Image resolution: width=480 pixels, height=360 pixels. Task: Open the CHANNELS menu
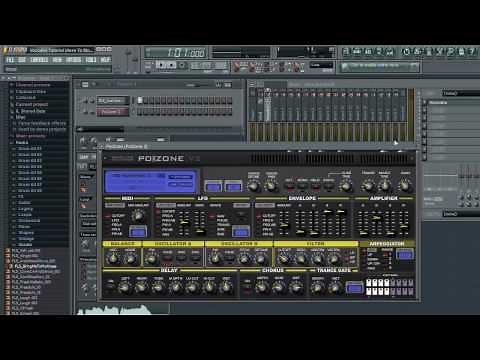coord(39,60)
